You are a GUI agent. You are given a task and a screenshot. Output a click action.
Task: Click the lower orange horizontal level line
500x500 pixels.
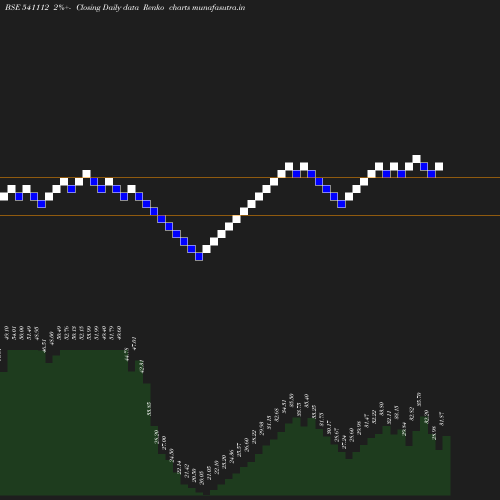[250, 216]
